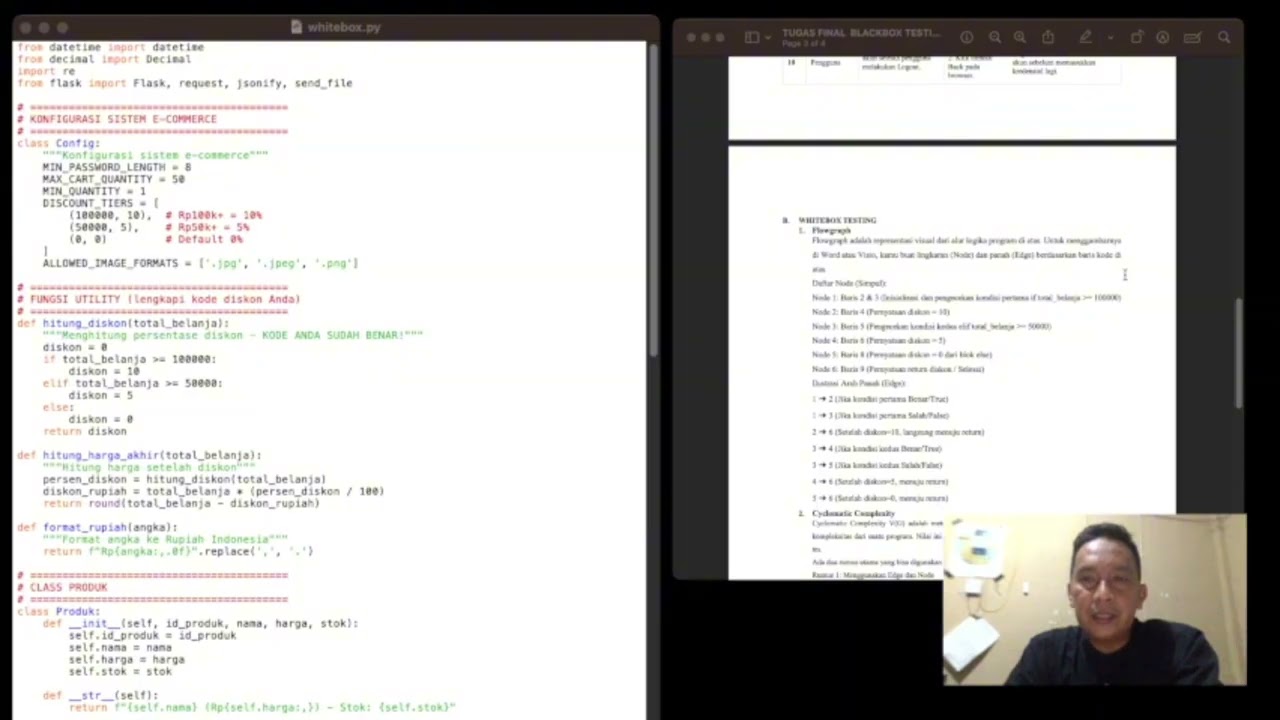Click the "Cyclomatic Complexity" subheading in PDF
Image resolution: width=1280 pixels, height=720 pixels.
853,513
